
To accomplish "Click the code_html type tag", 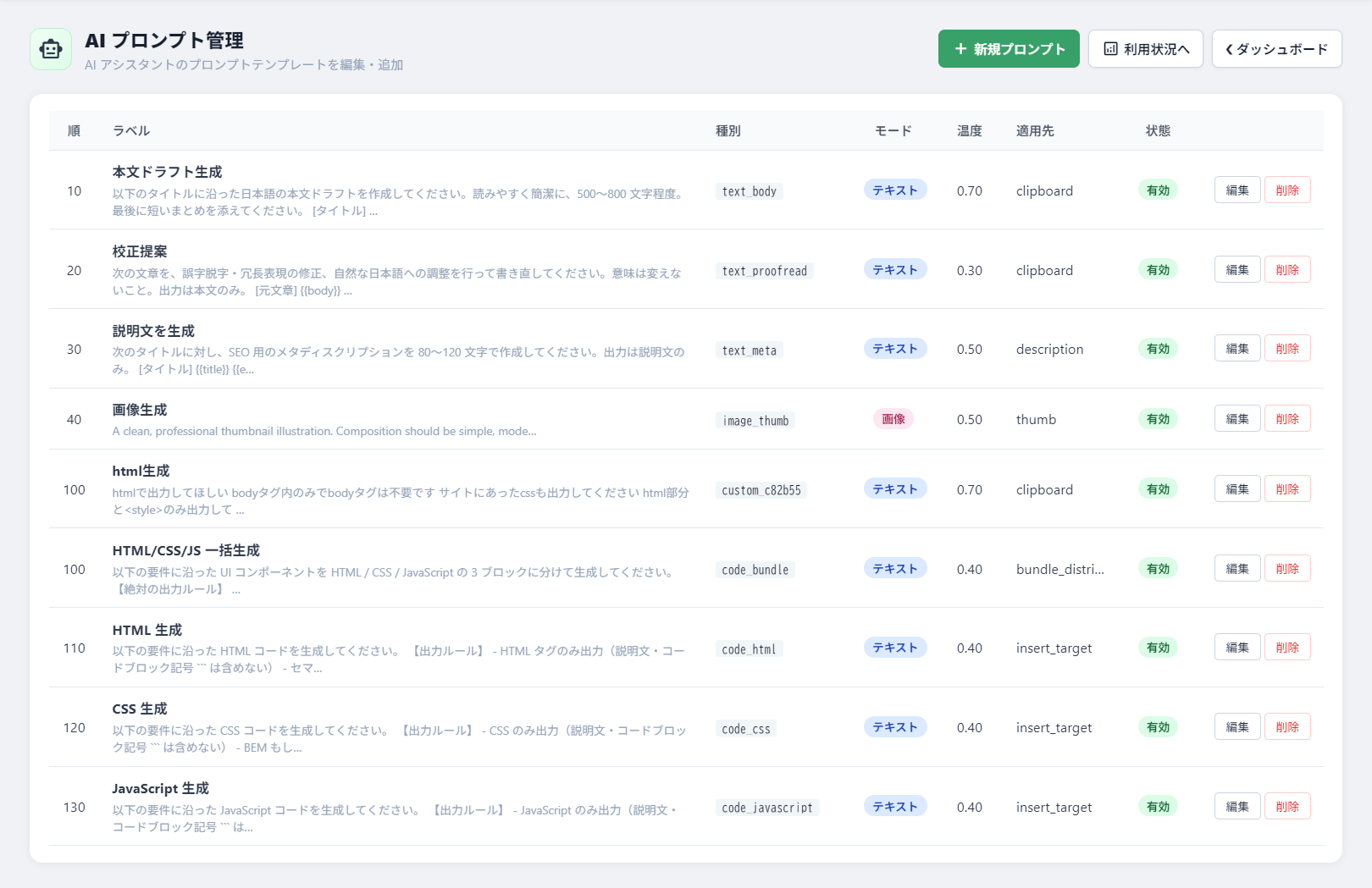I will coord(749,649).
